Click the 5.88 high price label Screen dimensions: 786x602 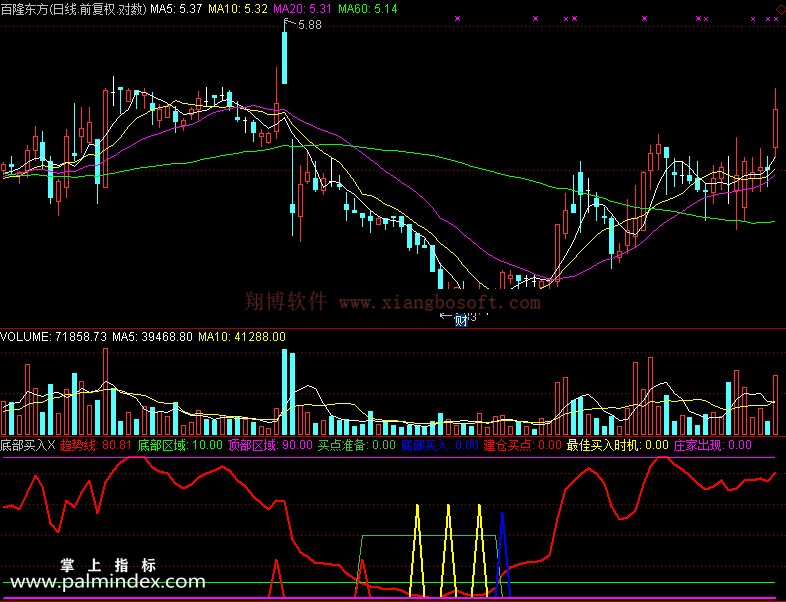tap(309, 25)
